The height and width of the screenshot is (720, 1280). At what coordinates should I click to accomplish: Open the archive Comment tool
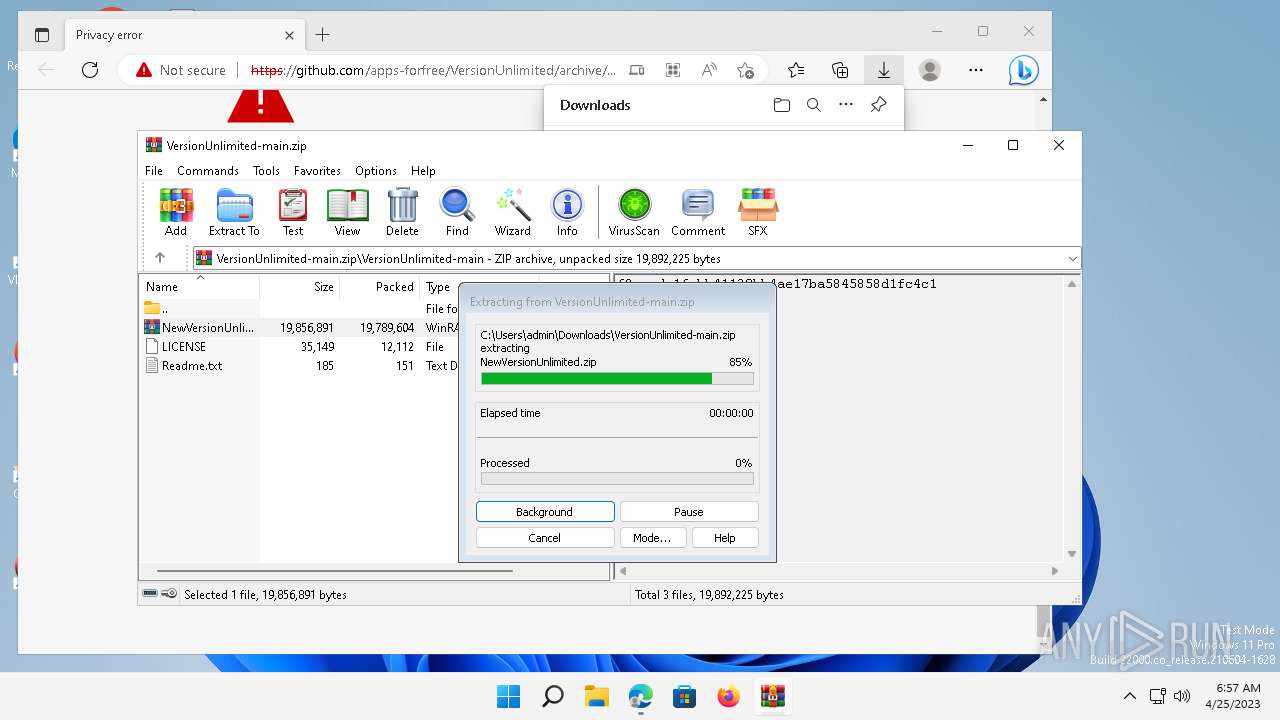[x=698, y=212]
